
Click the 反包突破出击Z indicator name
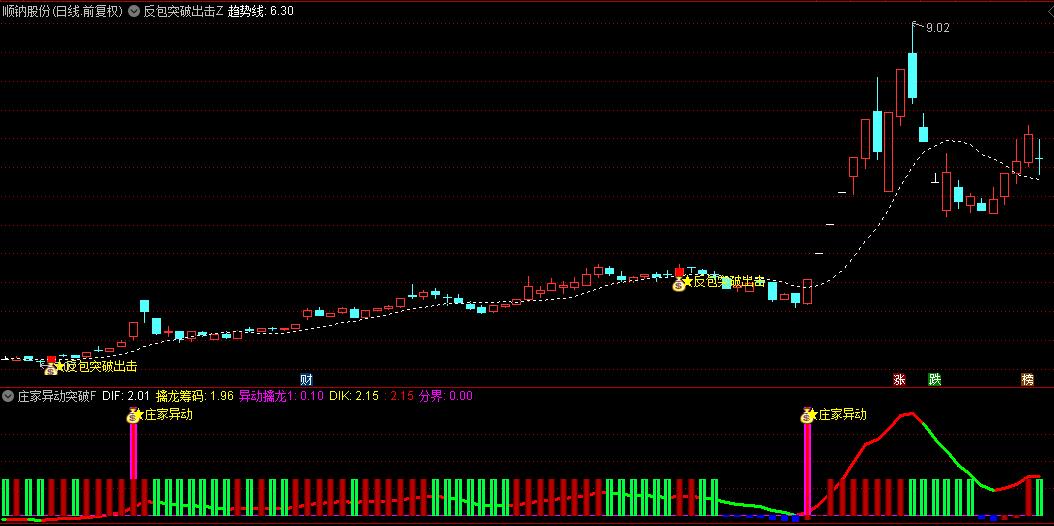(183, 11)
